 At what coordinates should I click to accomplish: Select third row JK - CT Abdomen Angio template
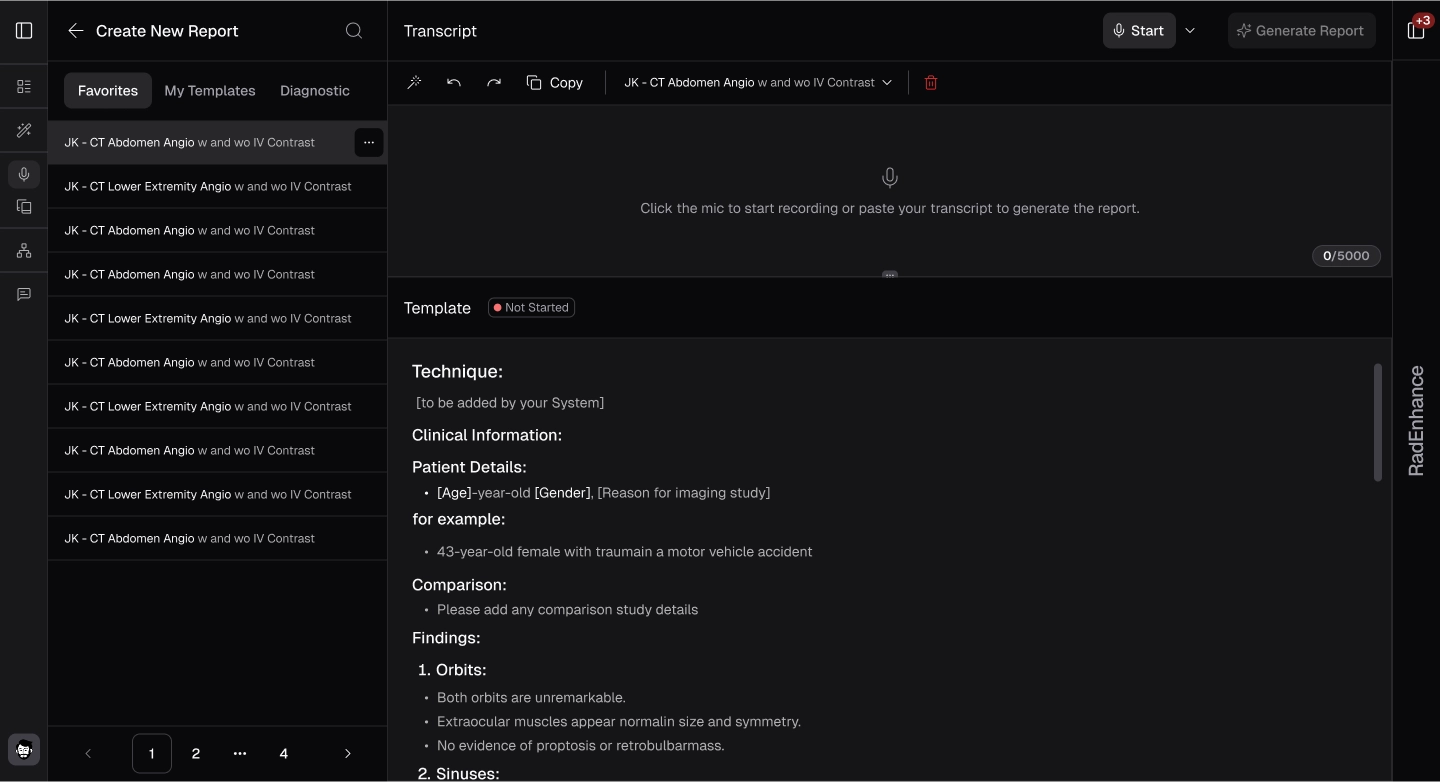217,231
